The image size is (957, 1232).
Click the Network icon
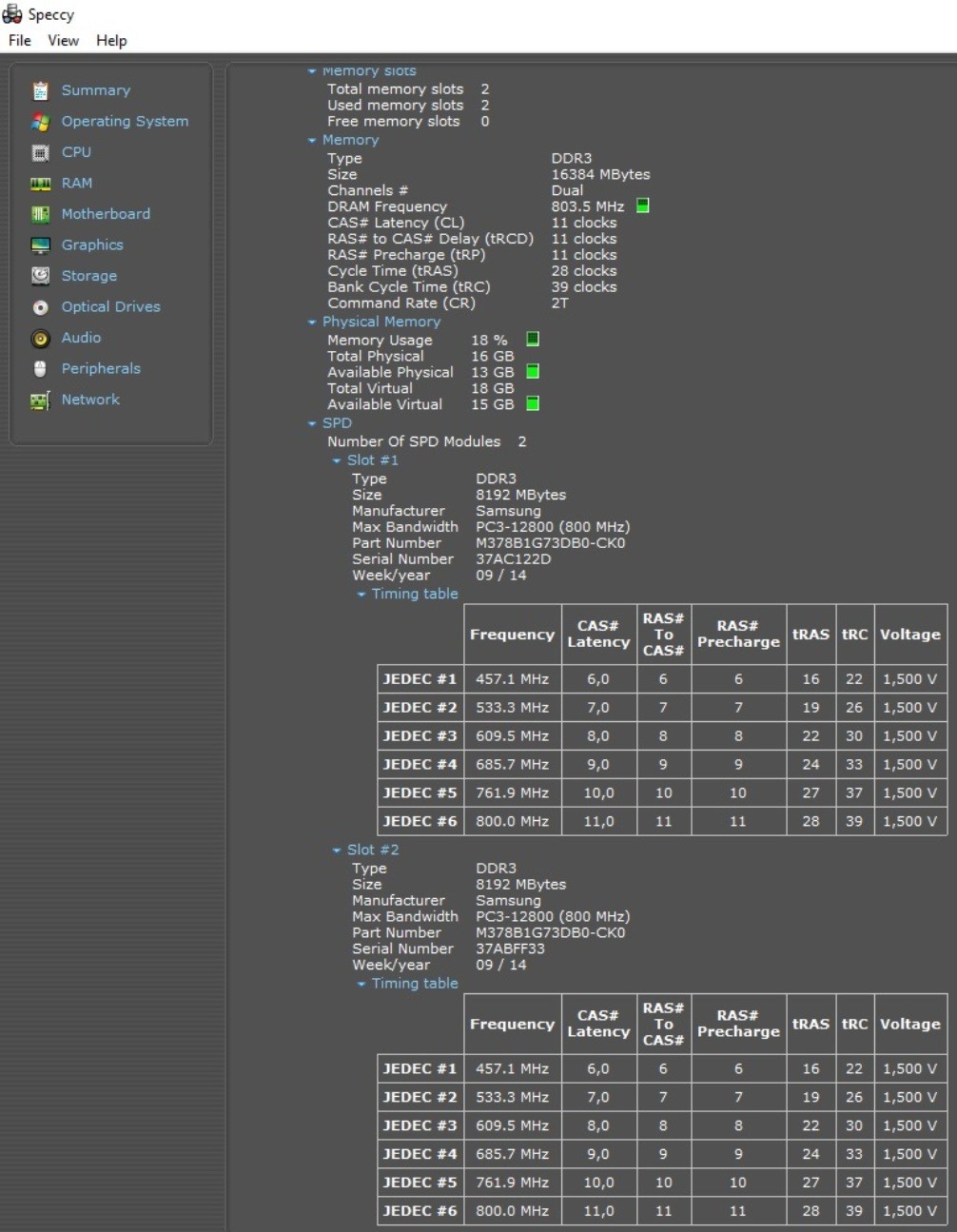click(x=40, y=401)
